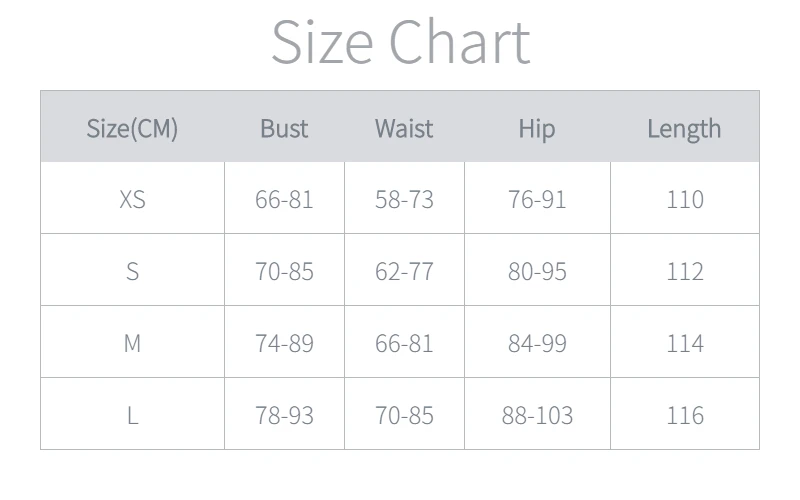Select S waist value 62-77

[404, 271]
